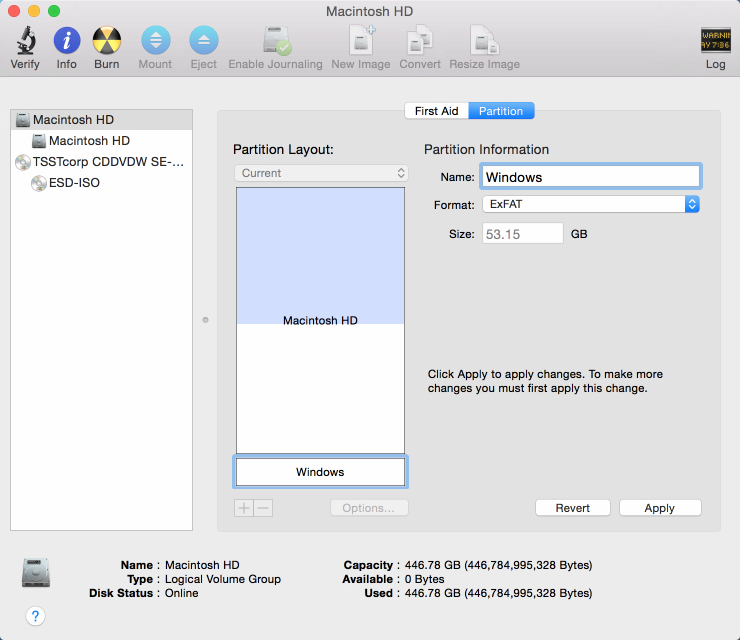
Task: Open the Log viewer icon
Action: point(715,40)
